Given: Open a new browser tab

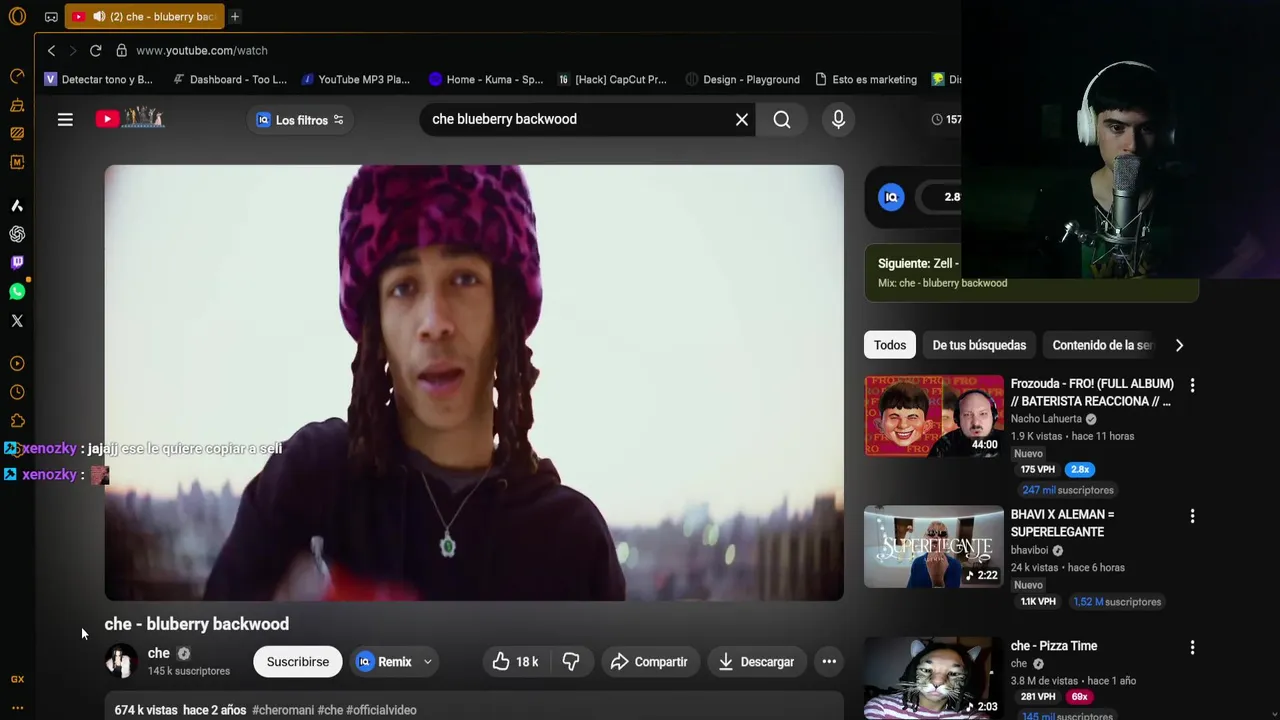Looking at the screenshot, I should (235, 16).
